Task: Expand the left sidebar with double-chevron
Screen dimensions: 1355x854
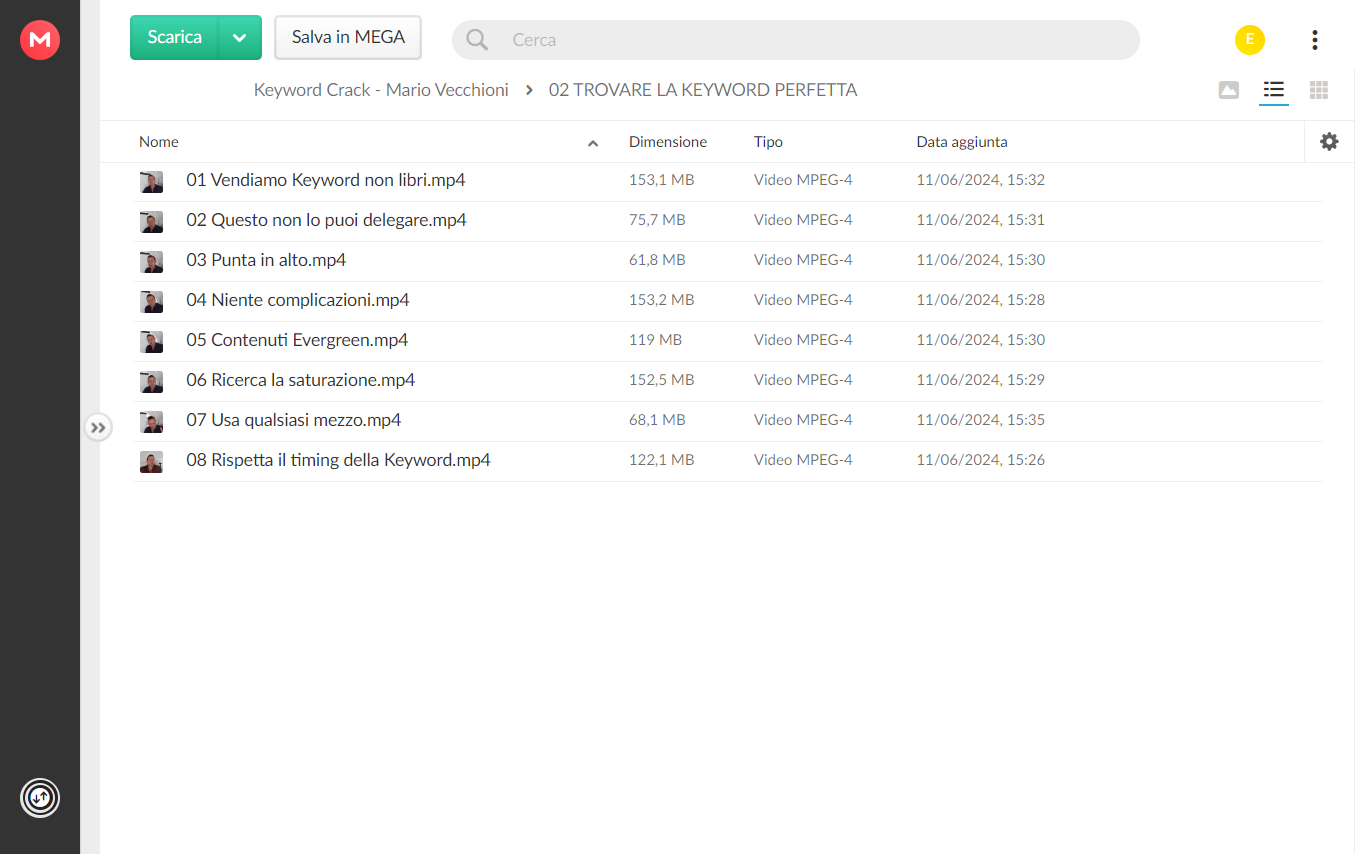Action: [x=98, y=427]
